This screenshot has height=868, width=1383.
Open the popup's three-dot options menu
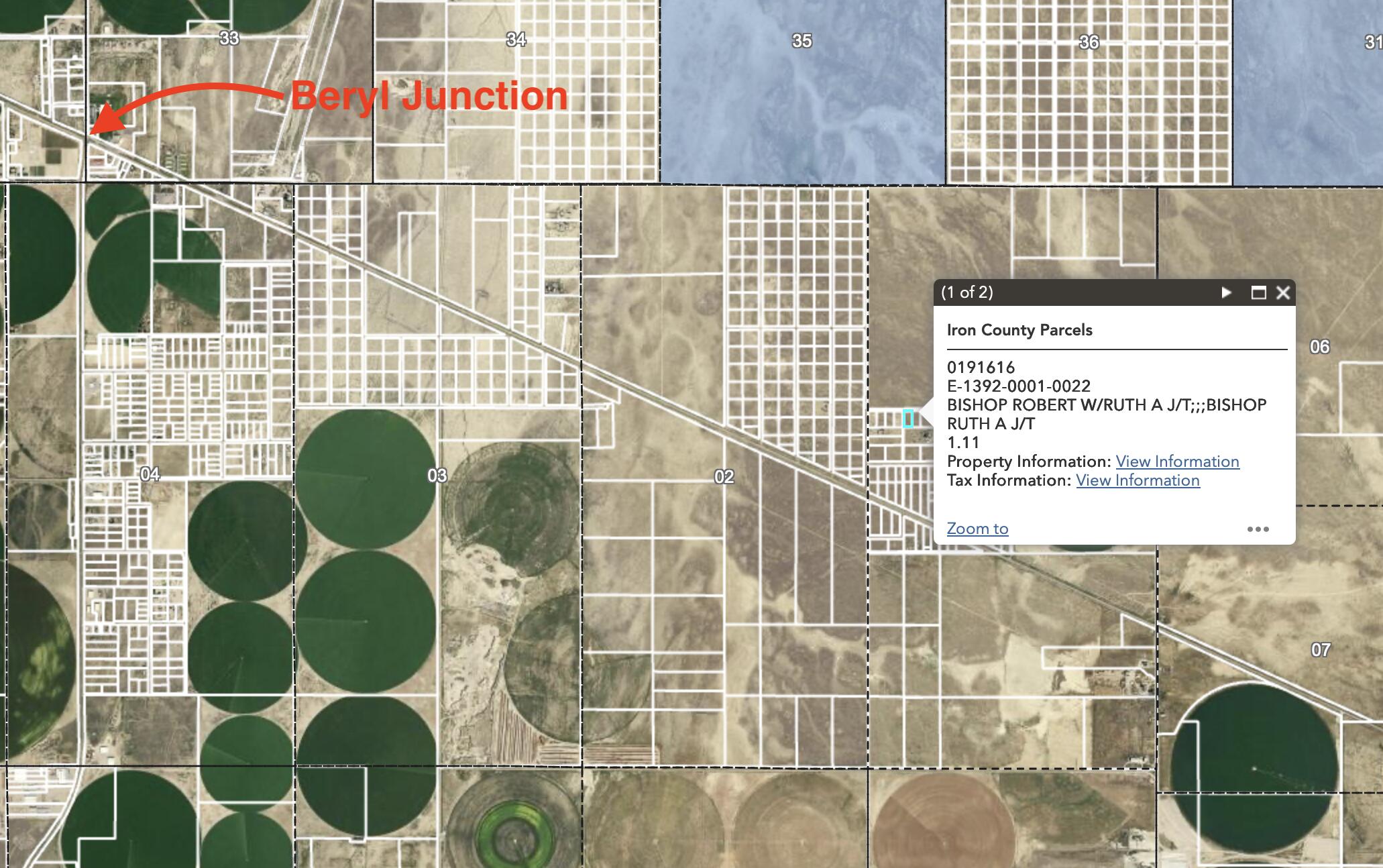(x=1258, y=529)
